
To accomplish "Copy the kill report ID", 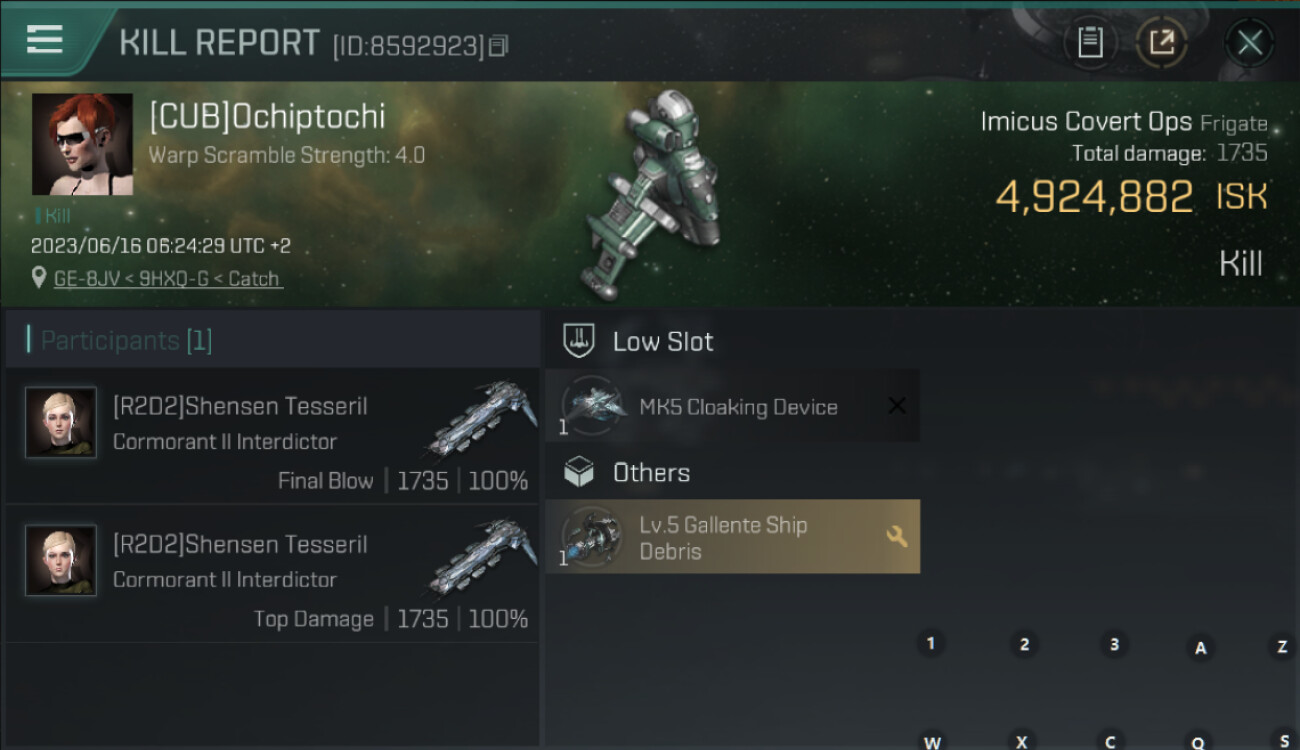I will click(x=498, y=45).
